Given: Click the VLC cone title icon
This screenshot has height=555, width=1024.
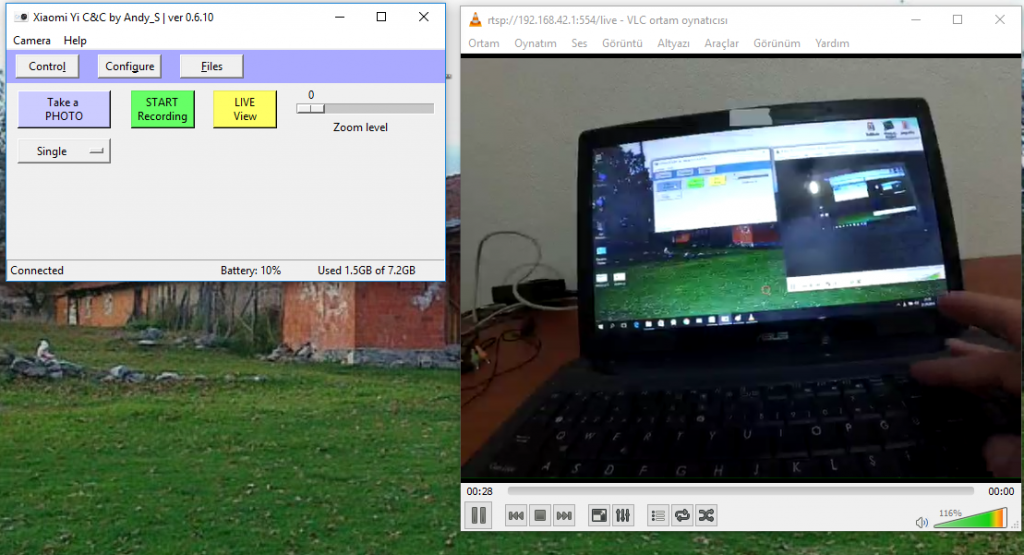Looking at the screenshot, I should pyautogui.click(x=475, y=20).
